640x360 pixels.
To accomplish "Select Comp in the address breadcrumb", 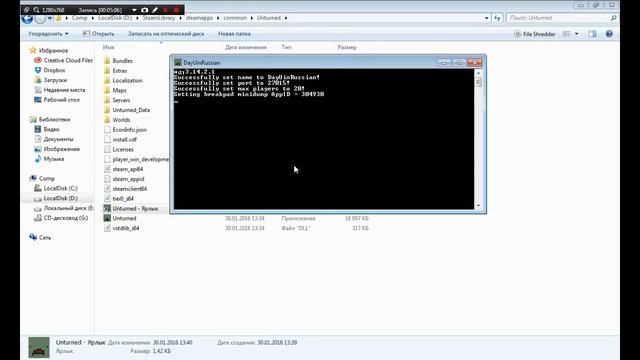I will click(x=80, y=18).
